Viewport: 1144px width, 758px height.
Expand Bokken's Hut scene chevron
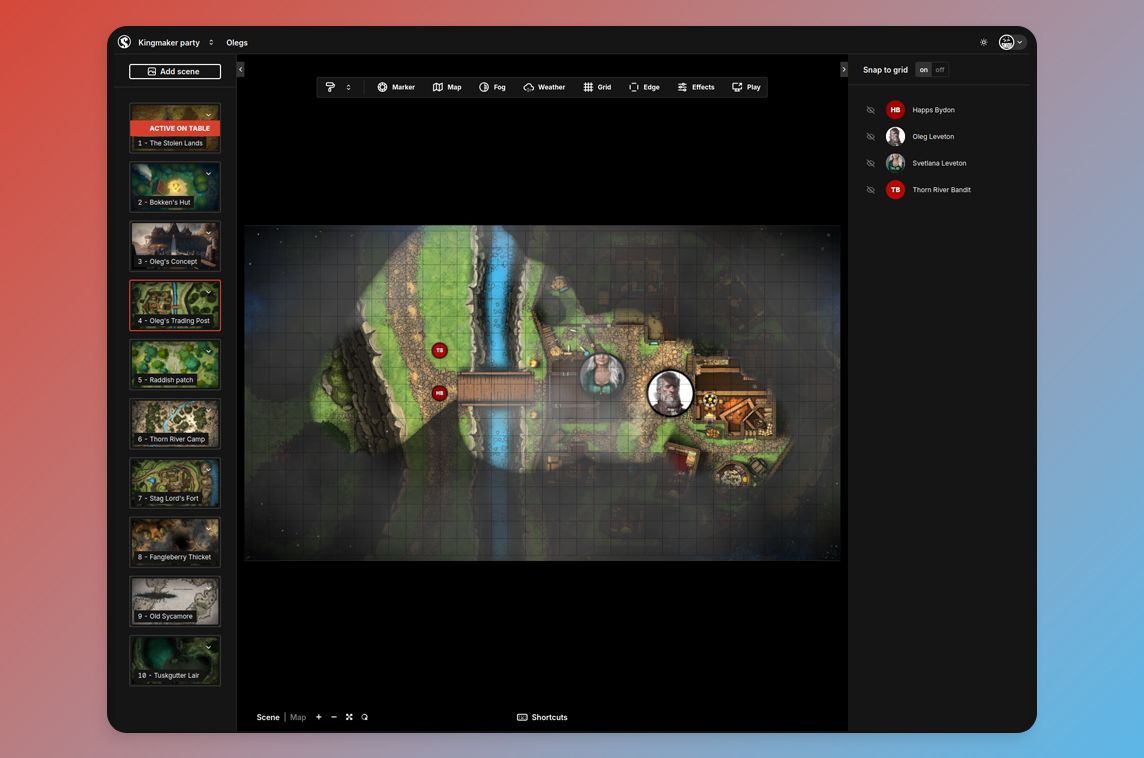(209, 174)
